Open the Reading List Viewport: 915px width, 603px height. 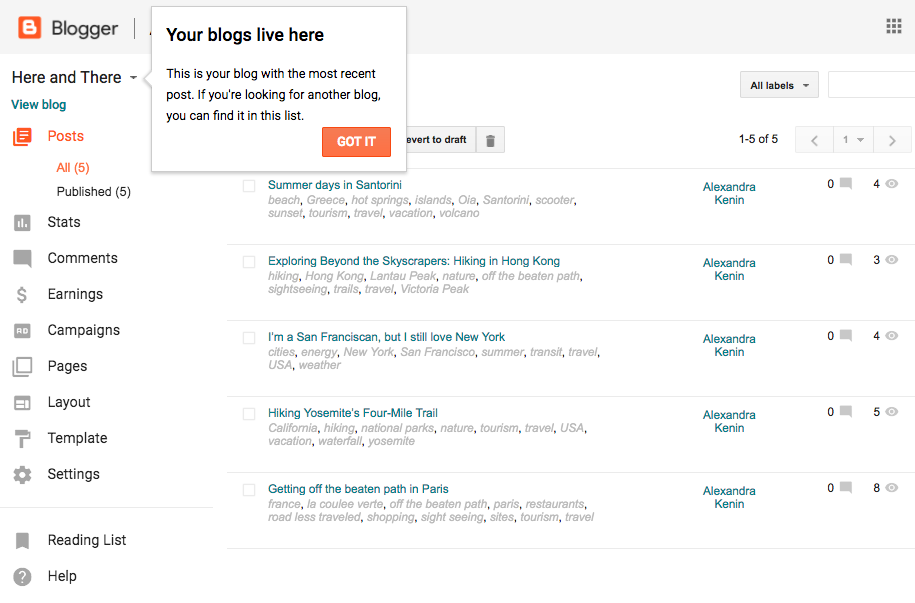click(87, 540)
